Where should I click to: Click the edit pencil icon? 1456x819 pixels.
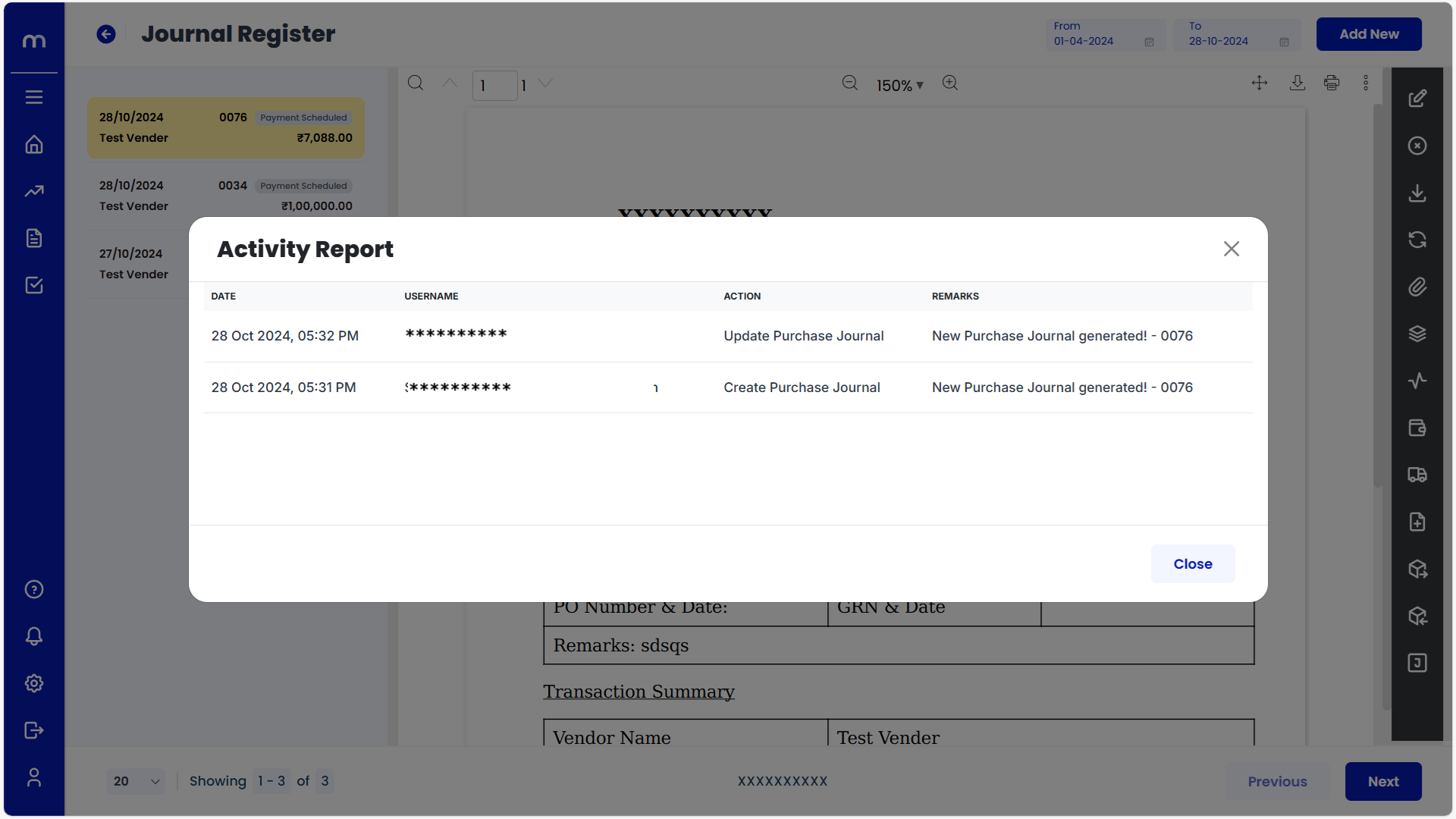click(1417, 99)
